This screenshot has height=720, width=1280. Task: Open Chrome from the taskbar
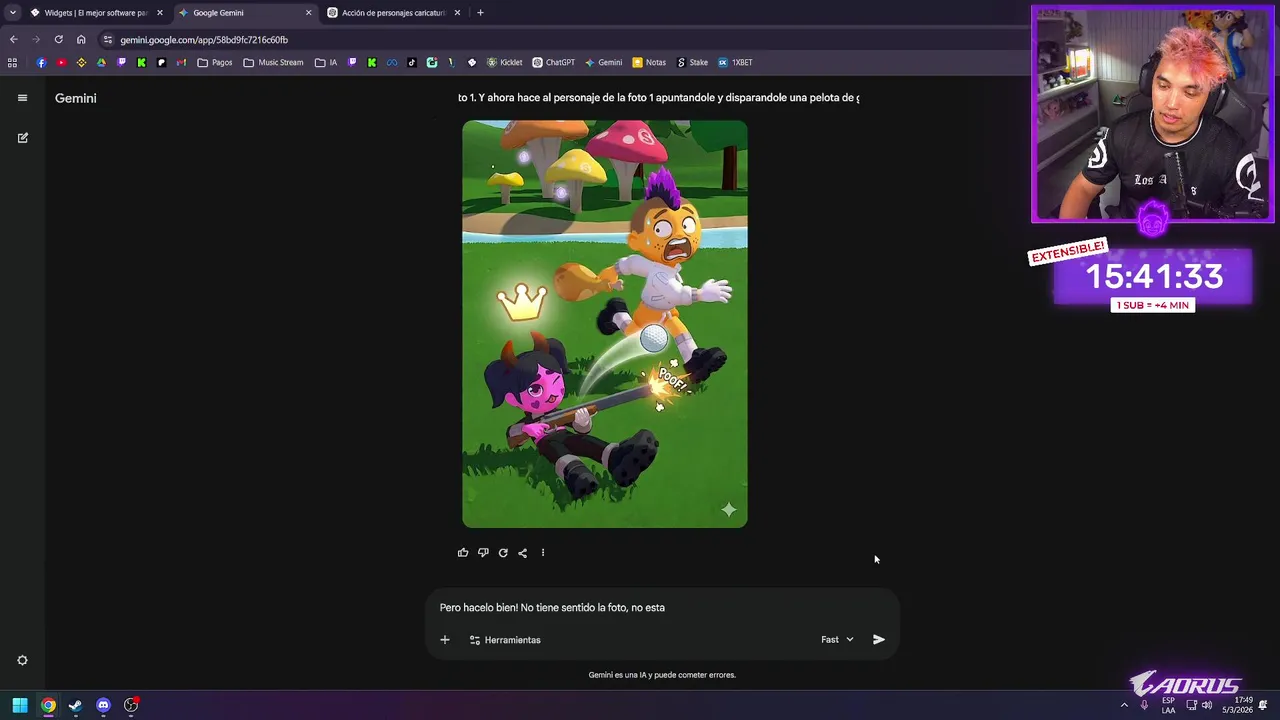click(x=48, y=705)
